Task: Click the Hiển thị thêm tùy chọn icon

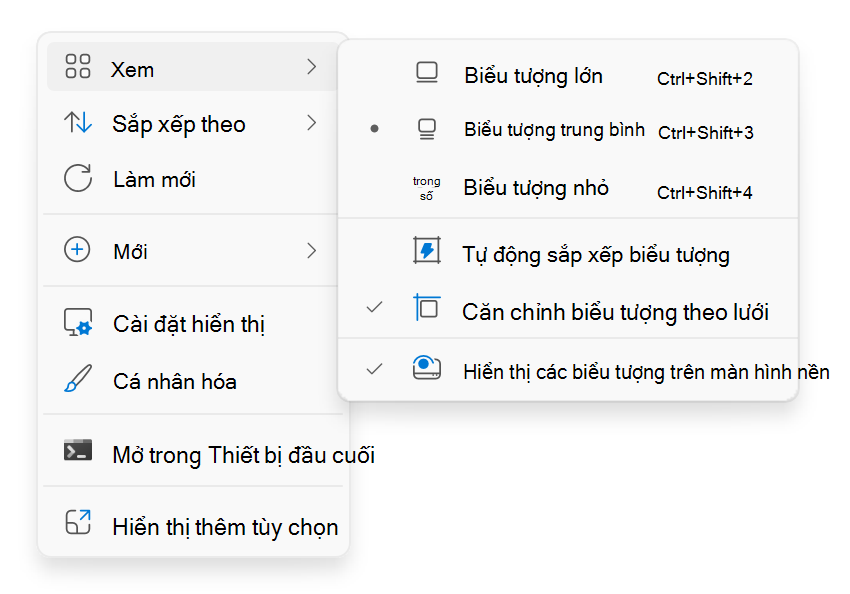Action: coord(78,522)
